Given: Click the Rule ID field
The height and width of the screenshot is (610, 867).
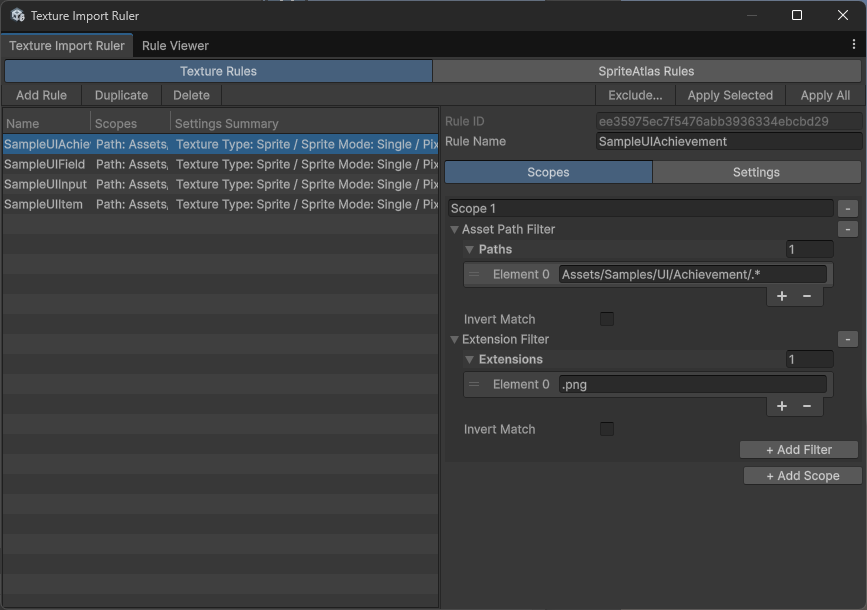Looking at the screenshot, I should pyautogui.click(x=729, y=121).
